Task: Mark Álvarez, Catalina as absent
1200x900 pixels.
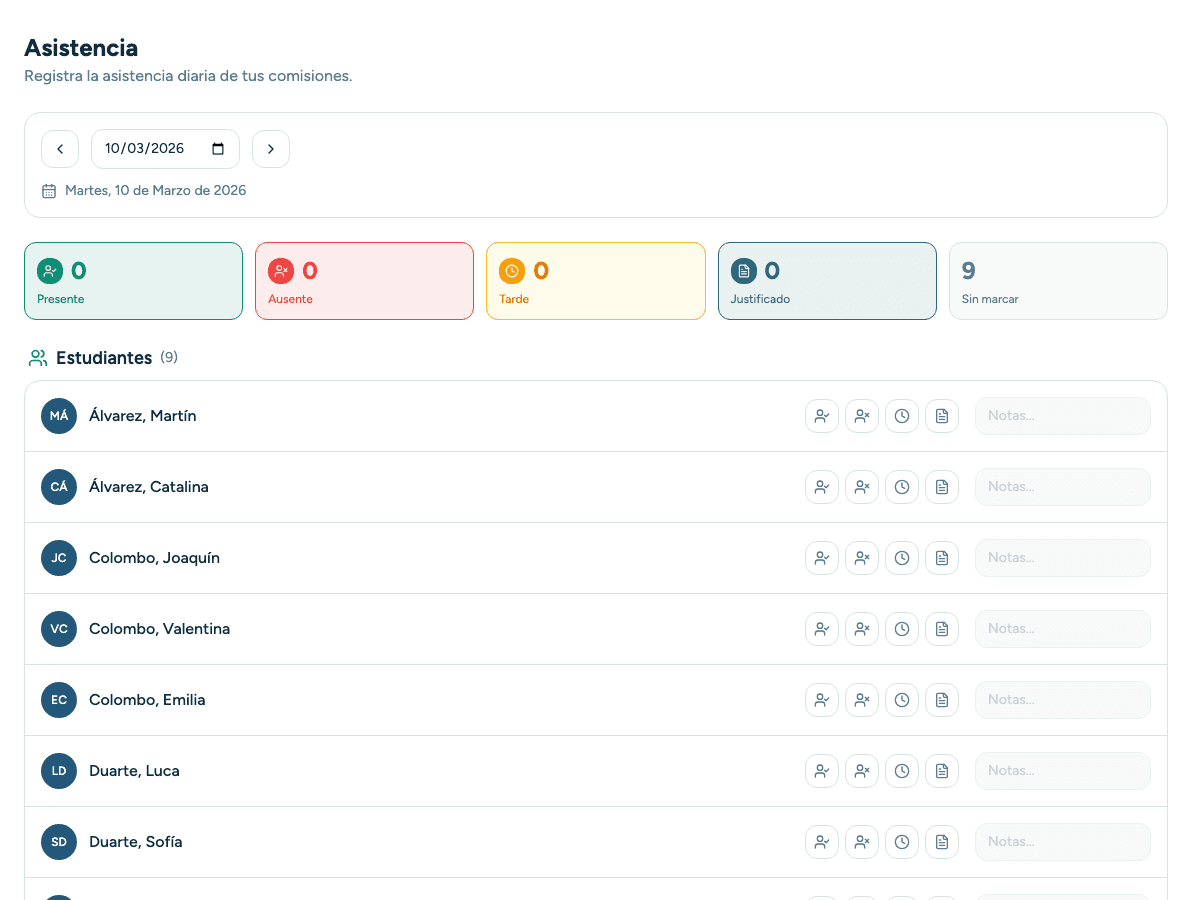Action: 862,487
